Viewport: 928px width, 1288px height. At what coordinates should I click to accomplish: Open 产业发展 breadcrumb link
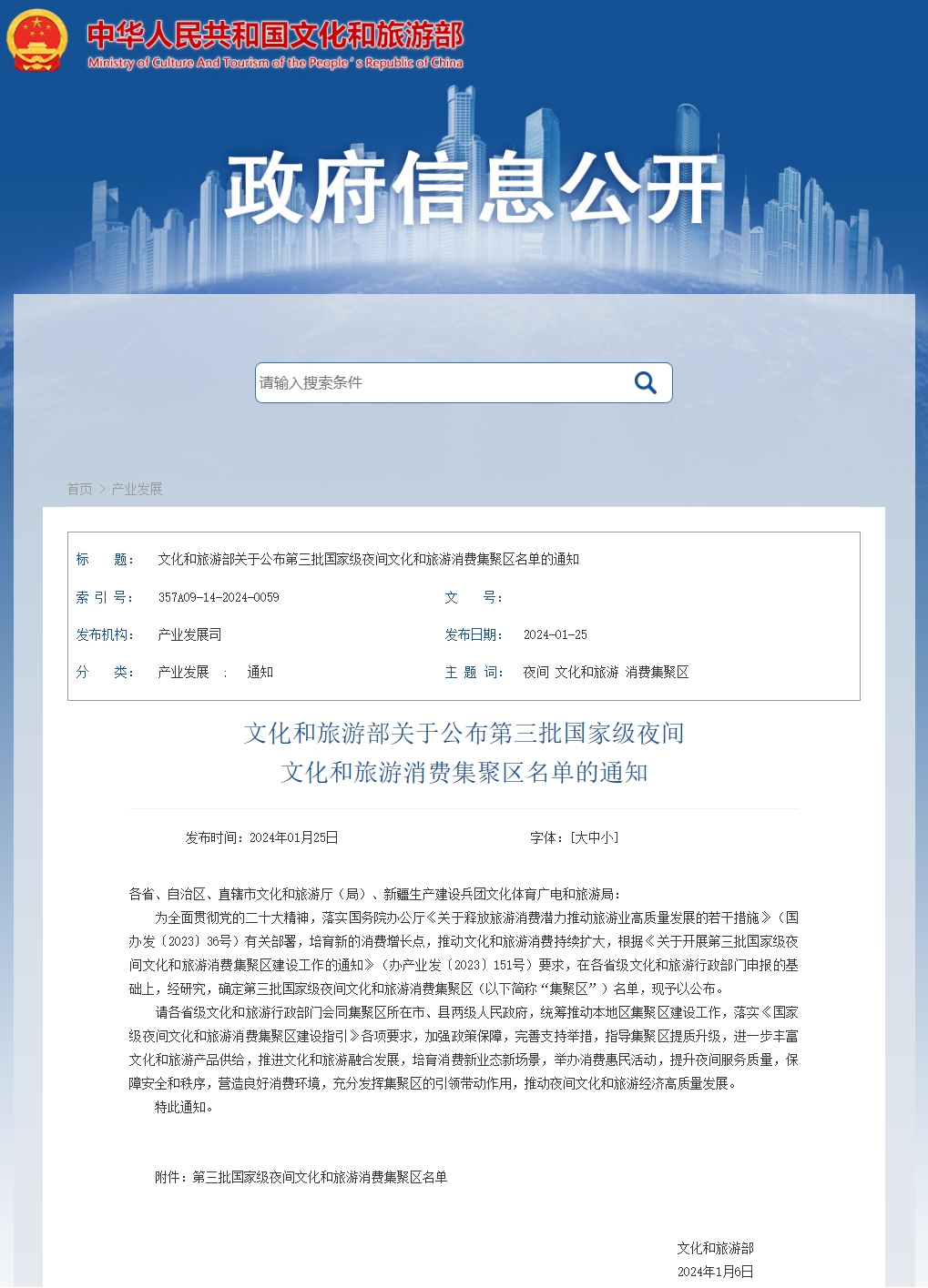click(x=137, y=490)
